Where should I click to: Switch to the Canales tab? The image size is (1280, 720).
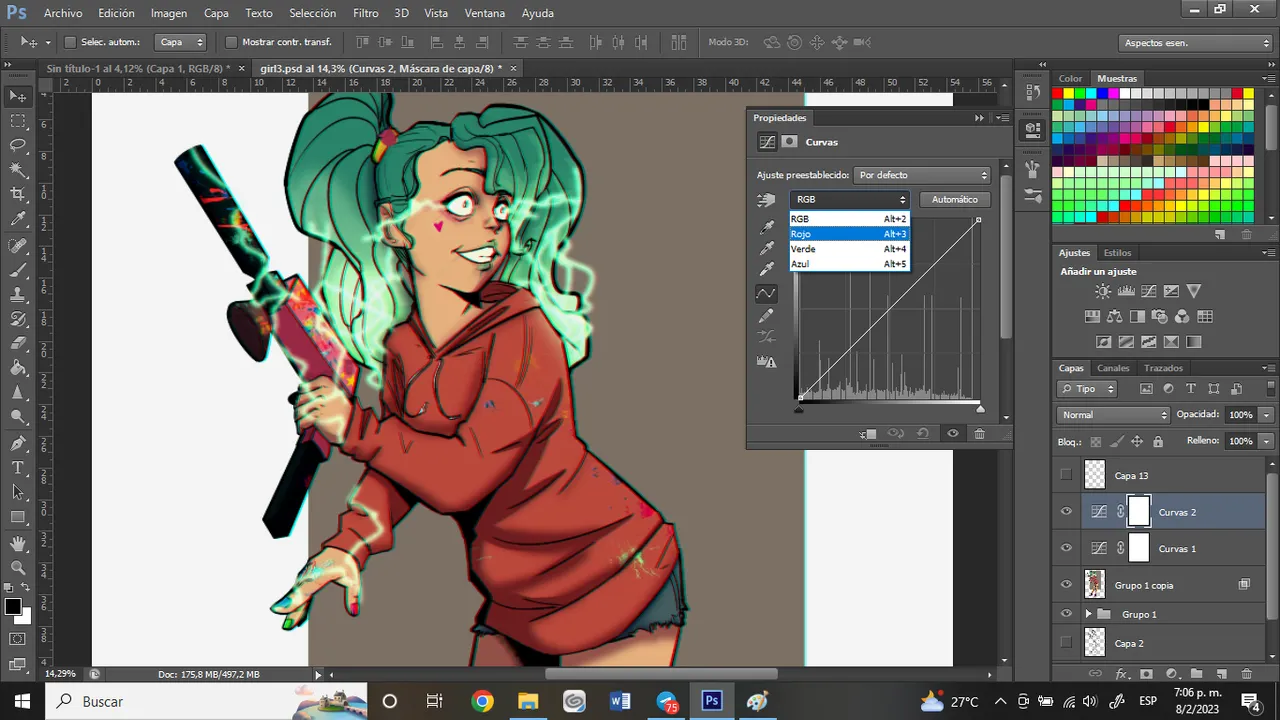click(x=1113, y=368)
